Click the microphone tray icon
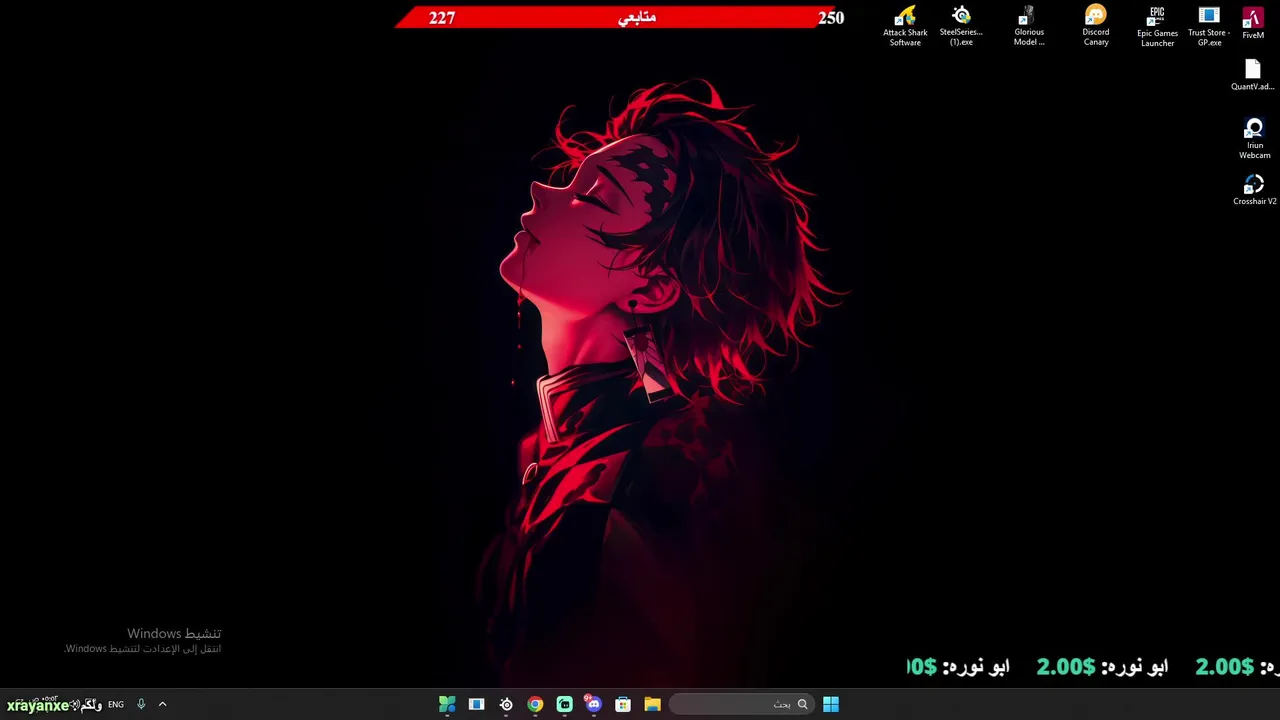The height and width of the screenshot is (720, 1280). (x=141, y=704)
